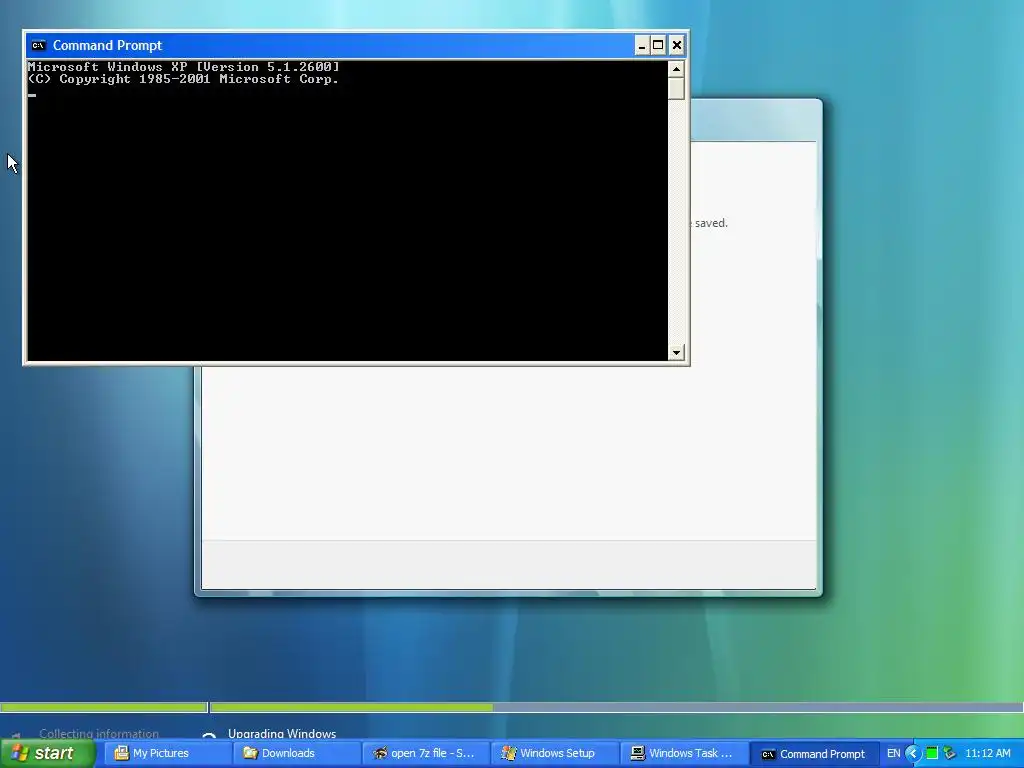
Task: Click the setup progress bar at bottom
Action: click(x=512, y=707)
